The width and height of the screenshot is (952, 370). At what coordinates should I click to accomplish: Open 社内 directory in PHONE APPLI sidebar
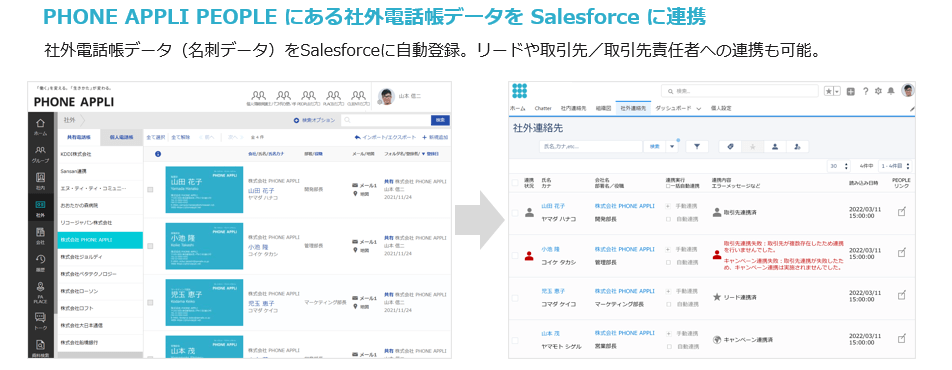(40, 182)
